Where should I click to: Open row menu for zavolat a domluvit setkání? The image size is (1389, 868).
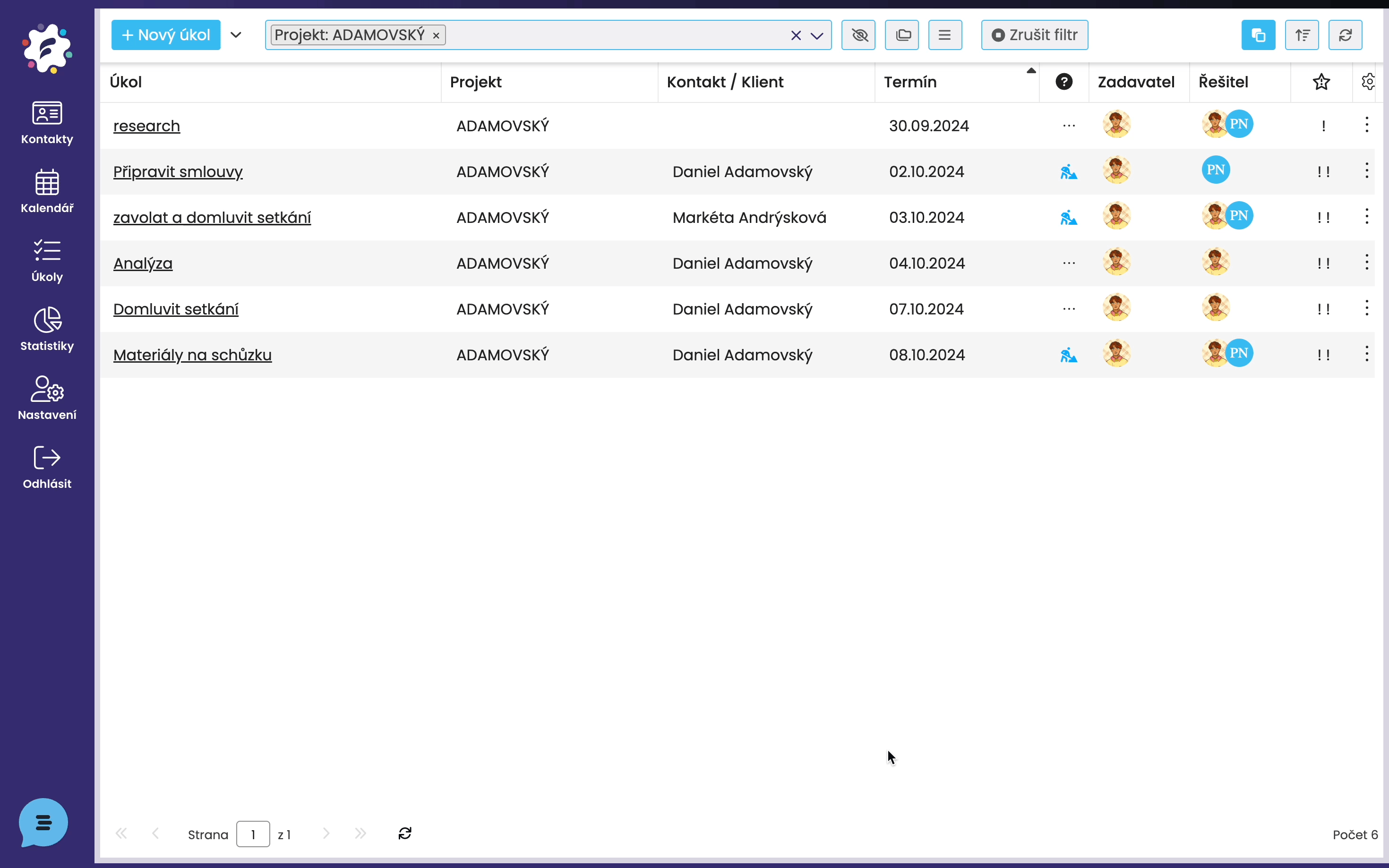click(1367, 216)
